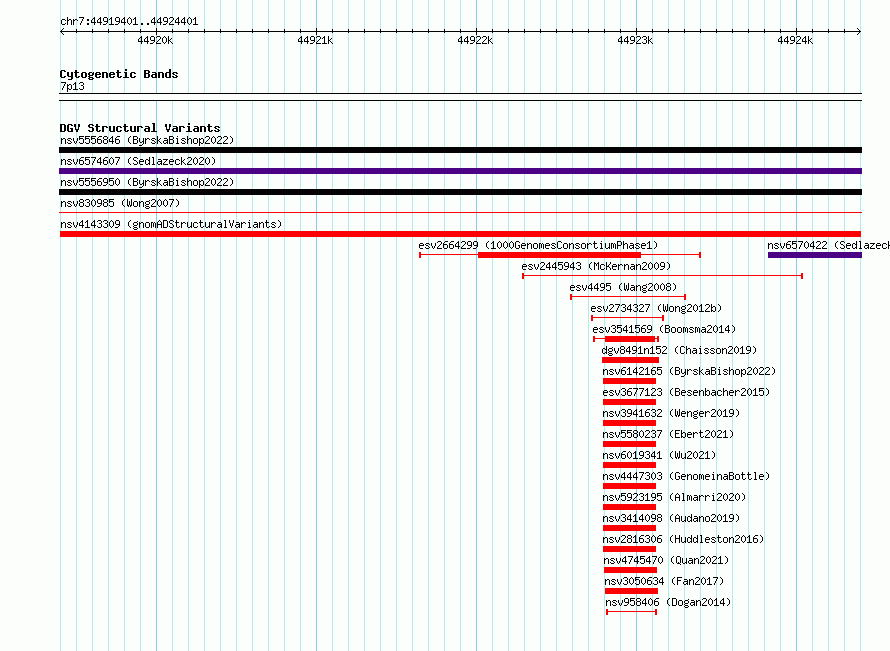The width and height of the screenshot is (890, 651).
Task: Click the red span line under nsv958406
Action: [632, 612]
